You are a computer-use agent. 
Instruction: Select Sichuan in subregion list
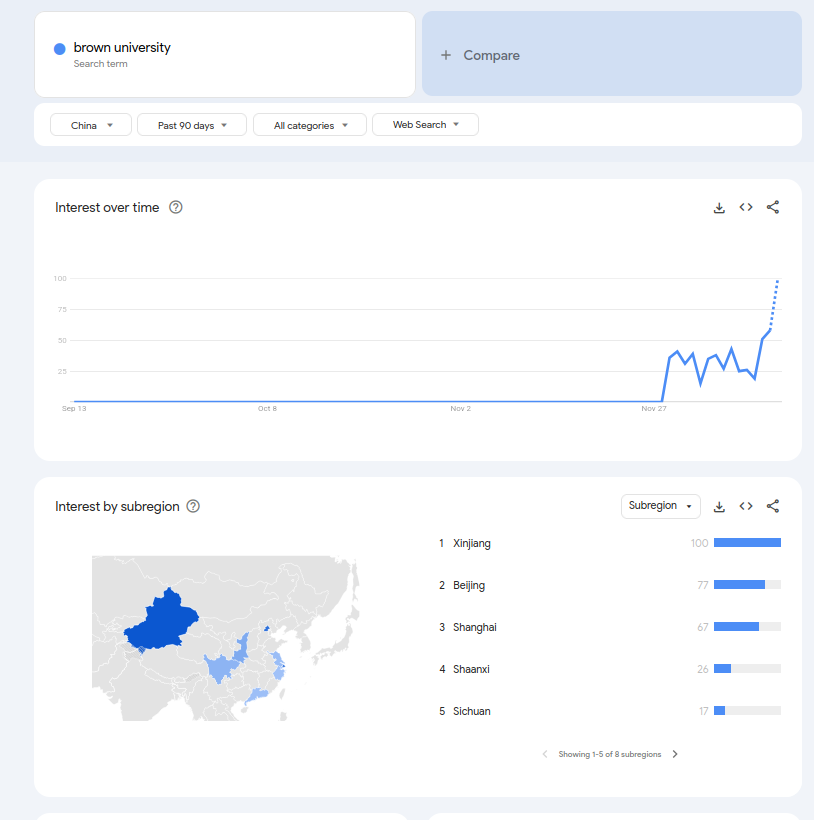tap(472, 711)
